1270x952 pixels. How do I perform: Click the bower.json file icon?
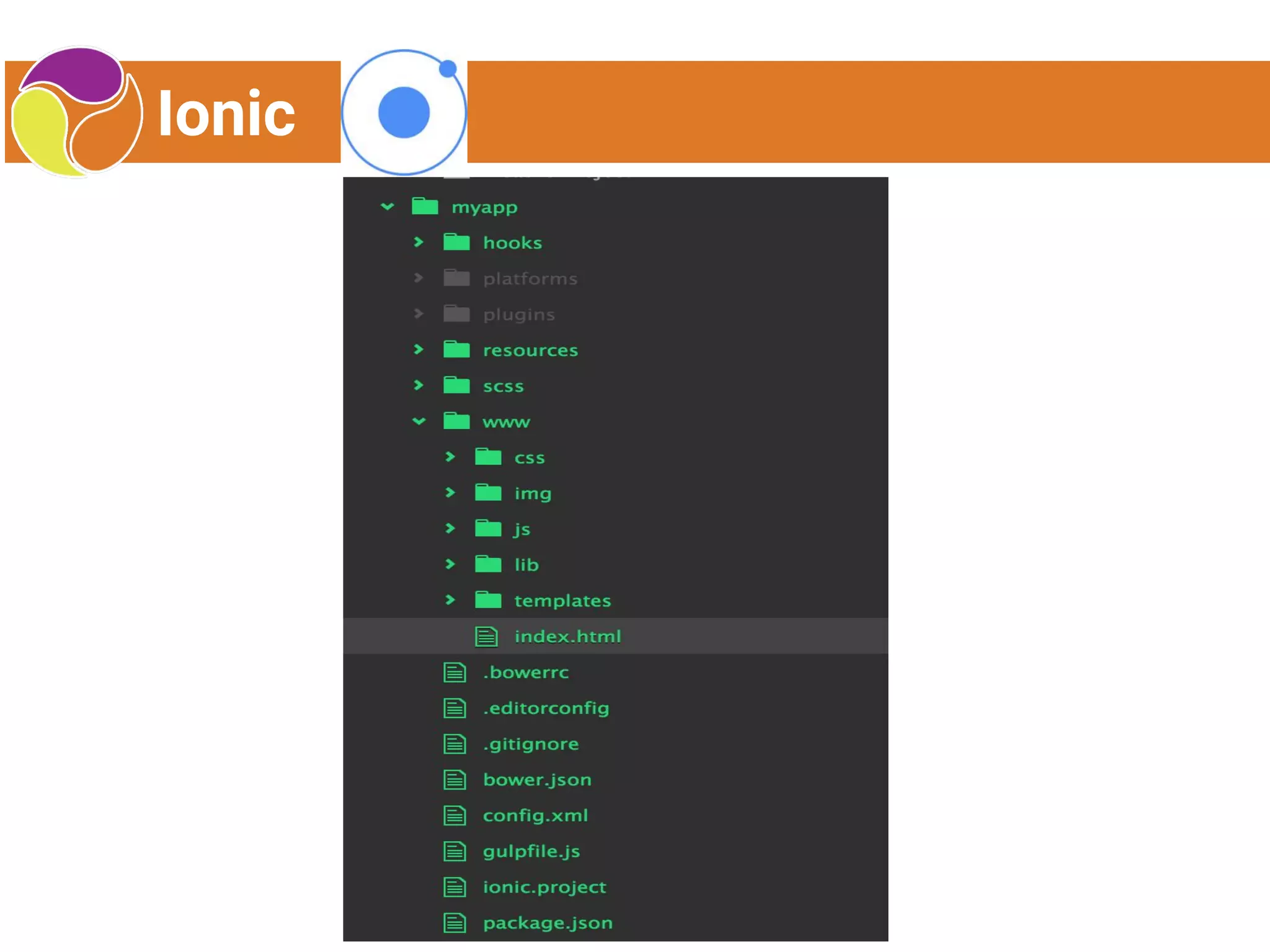pyautogui.click(x=455, y=780)
